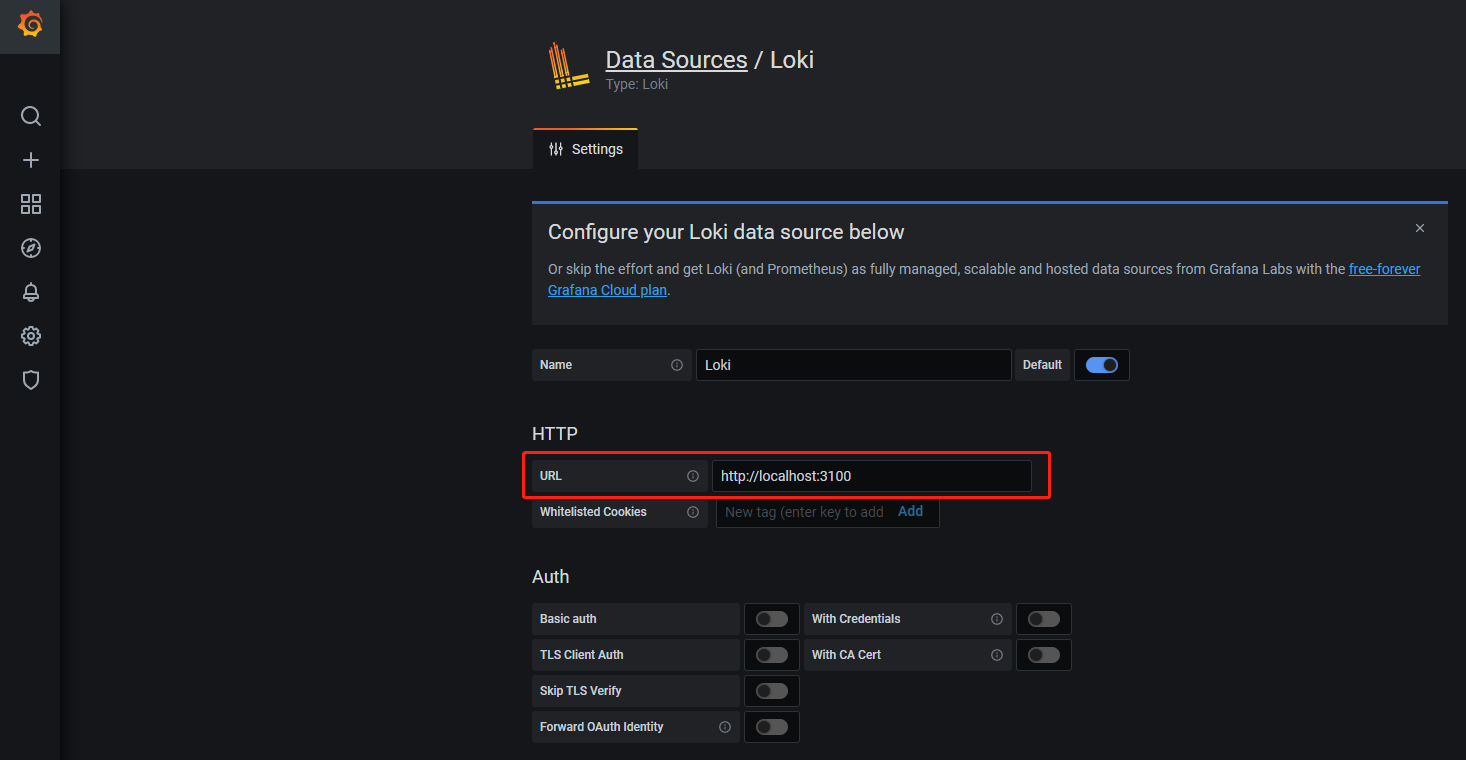The height and width of the screenshot is (760, 1466).
Task: Enable the With Credentials switch
Action: click(1044, 619)
